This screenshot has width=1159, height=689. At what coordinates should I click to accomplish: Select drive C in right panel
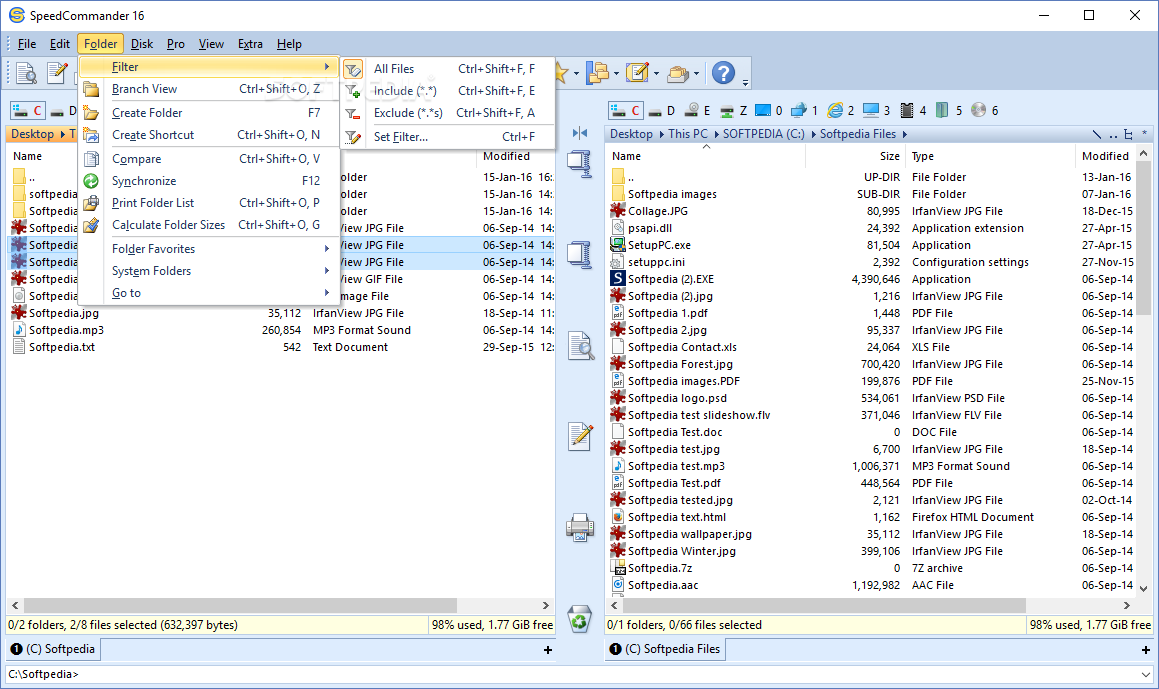click(626, 111)
